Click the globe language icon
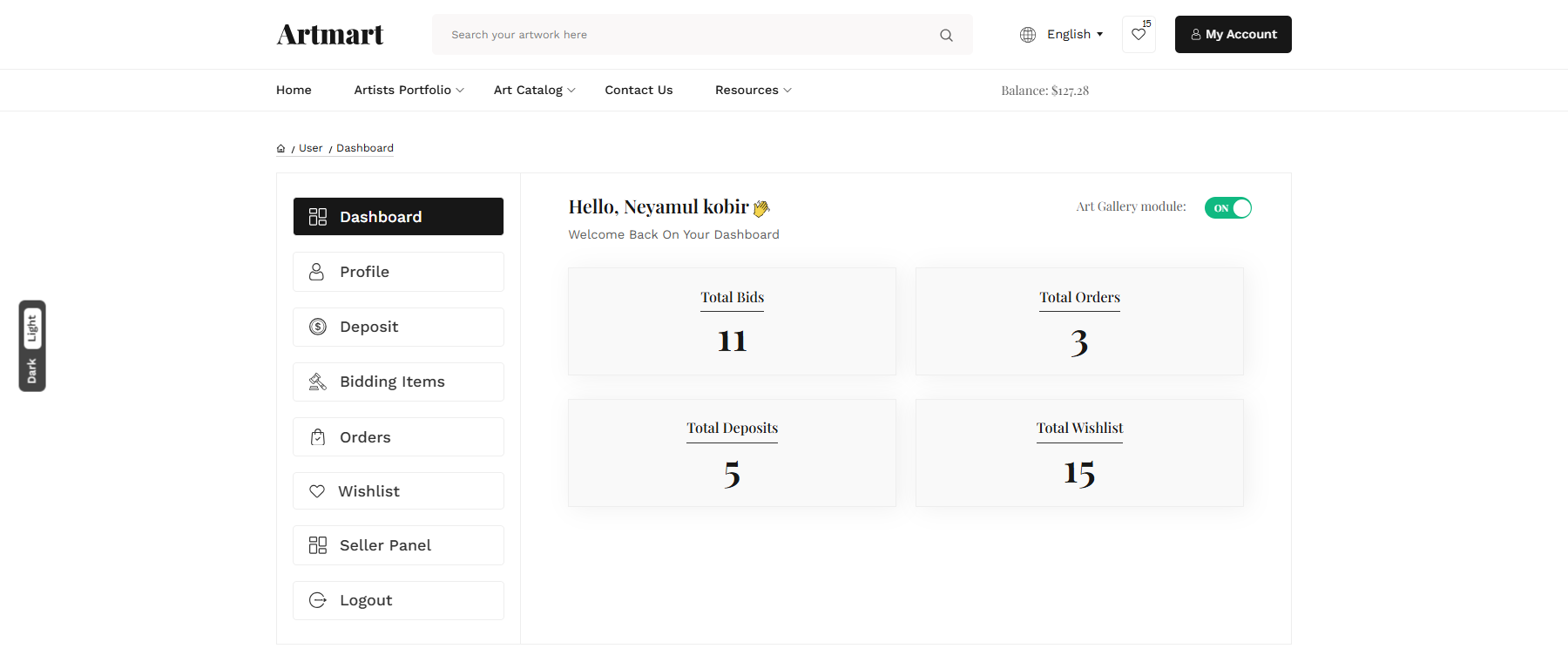 click(x=1028, y=35)
